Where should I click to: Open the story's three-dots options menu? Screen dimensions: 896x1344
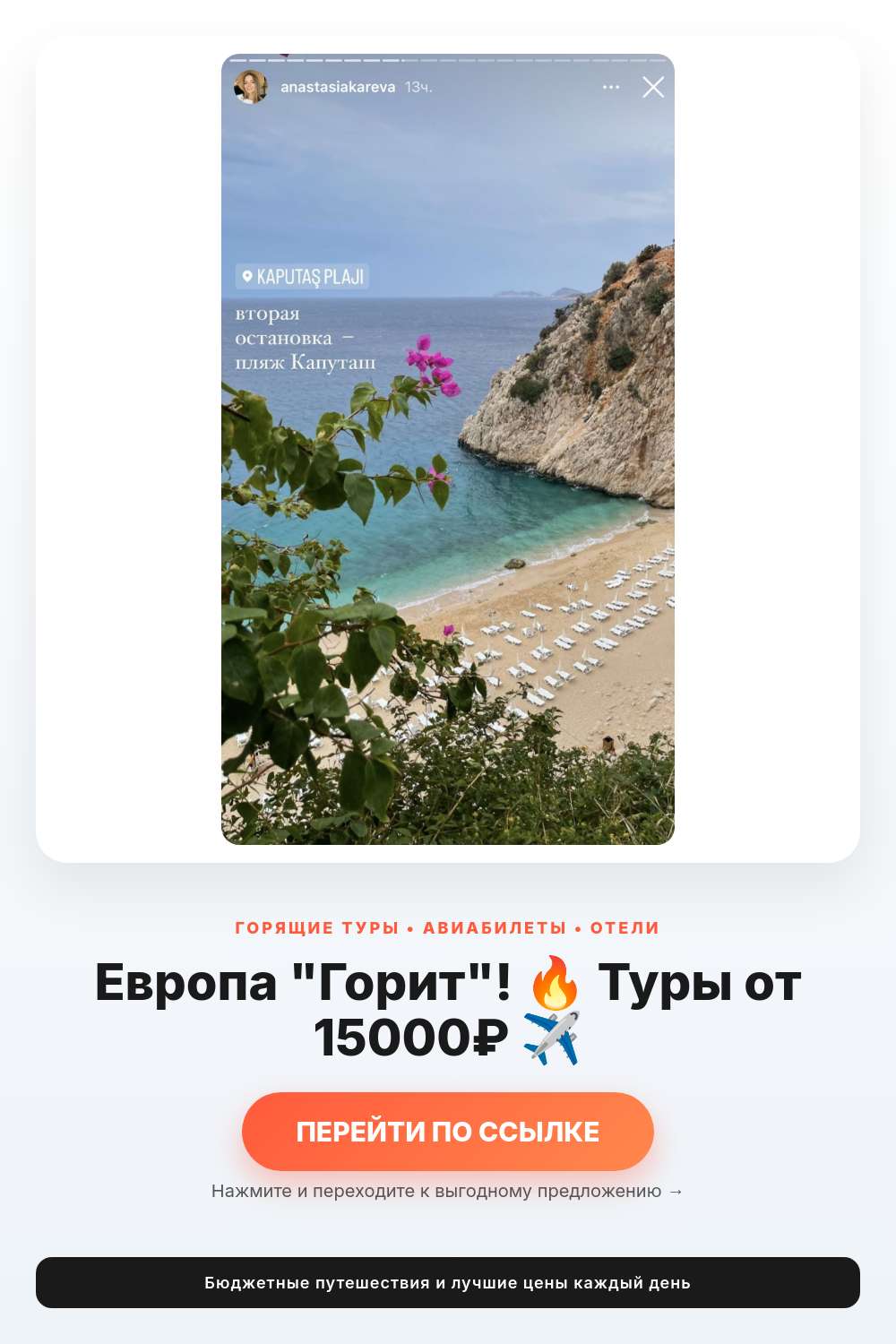point(611,87)
